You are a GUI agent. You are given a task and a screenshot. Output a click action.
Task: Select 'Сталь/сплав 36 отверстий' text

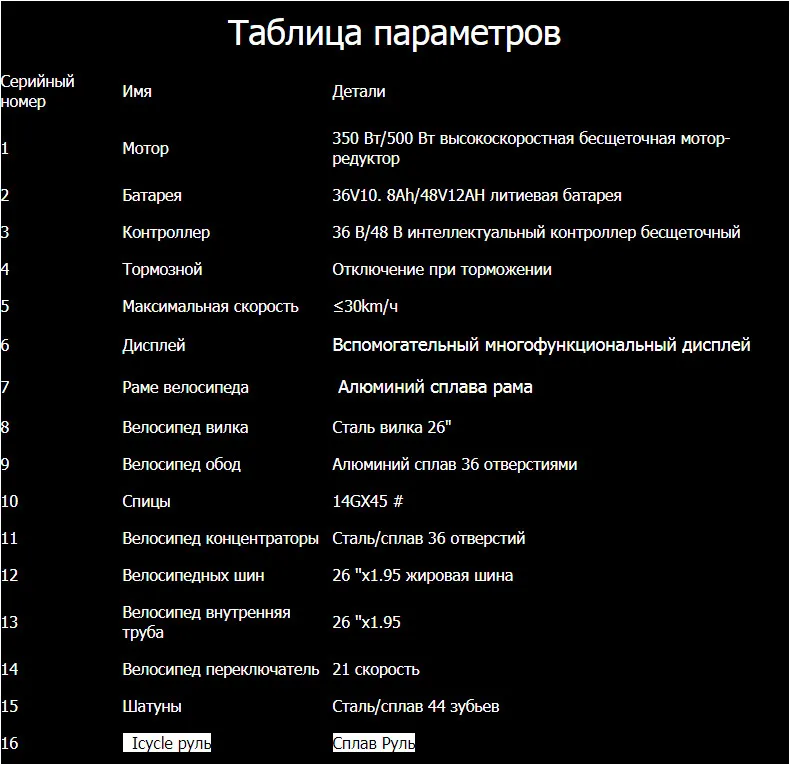(x=429, y=538)
